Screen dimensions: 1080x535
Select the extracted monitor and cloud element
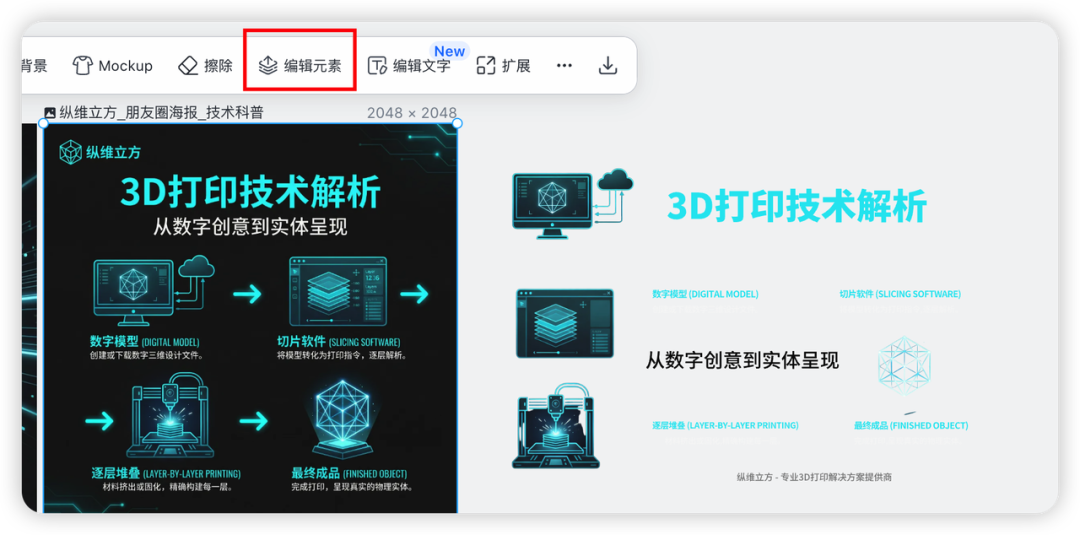pos(572,203)
